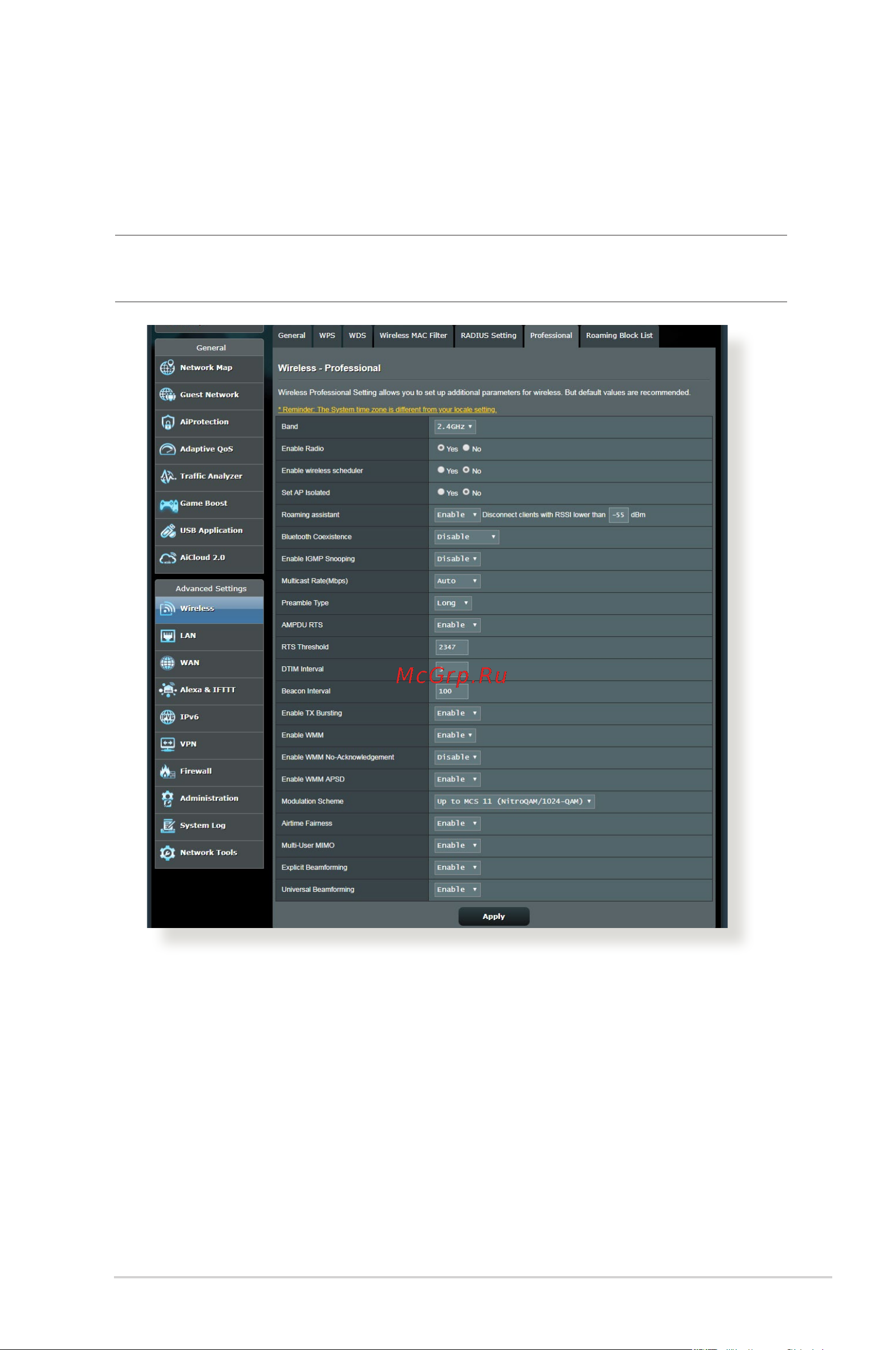Open the IPv6 icon
The width and height of the screenshot is (896, 1350).
click(168, 717)
